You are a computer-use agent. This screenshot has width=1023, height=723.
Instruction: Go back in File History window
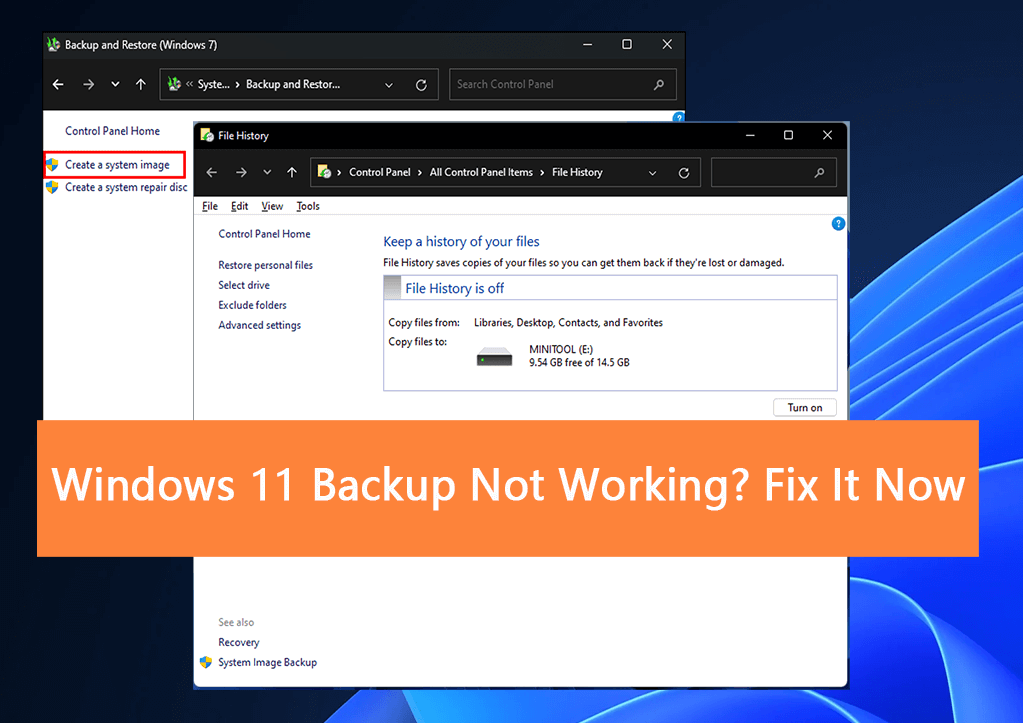pyautogui.click(x=211, y=172)
